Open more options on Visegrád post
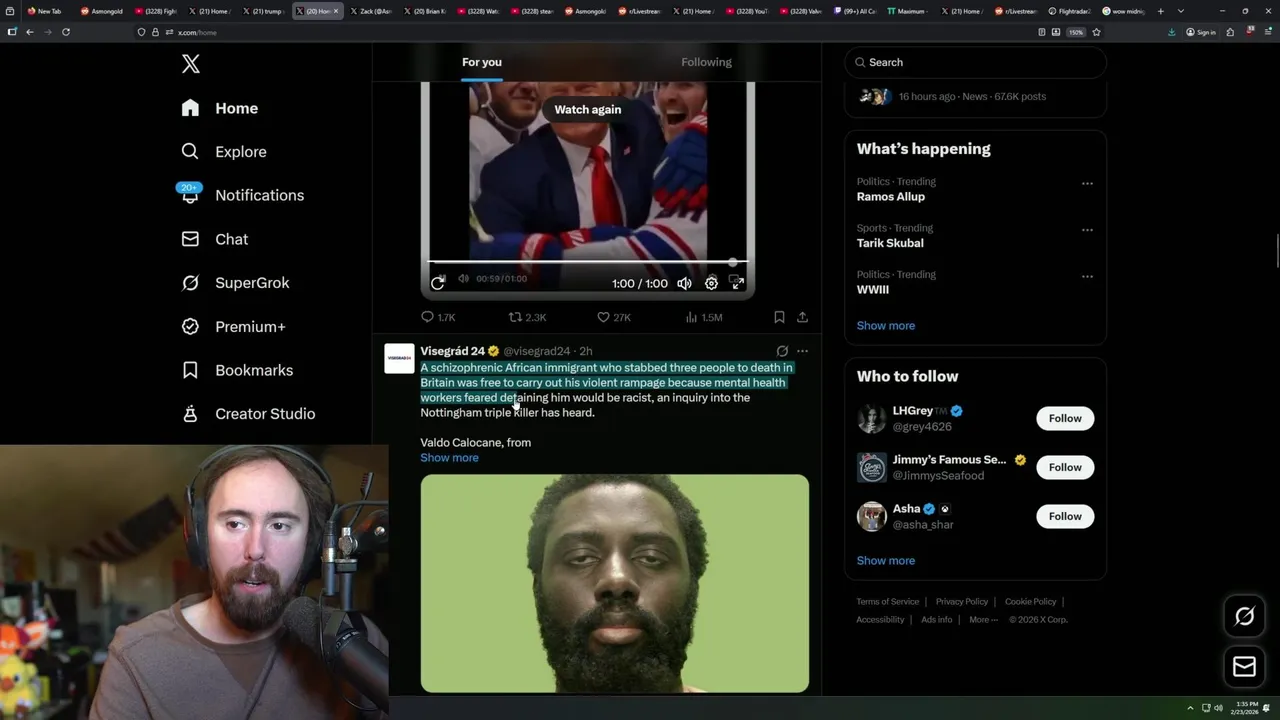The height and width of the screenshot is (720, 1280). tap(802, 351)
